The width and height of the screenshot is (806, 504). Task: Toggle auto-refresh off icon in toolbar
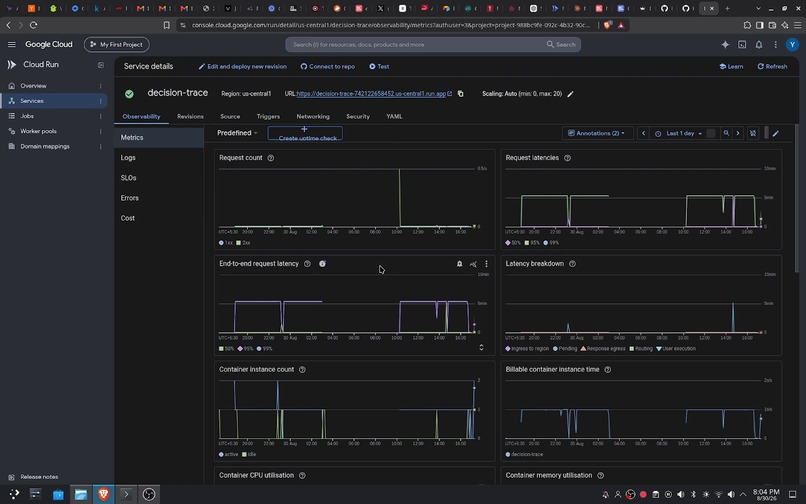(x=753, y=133)
